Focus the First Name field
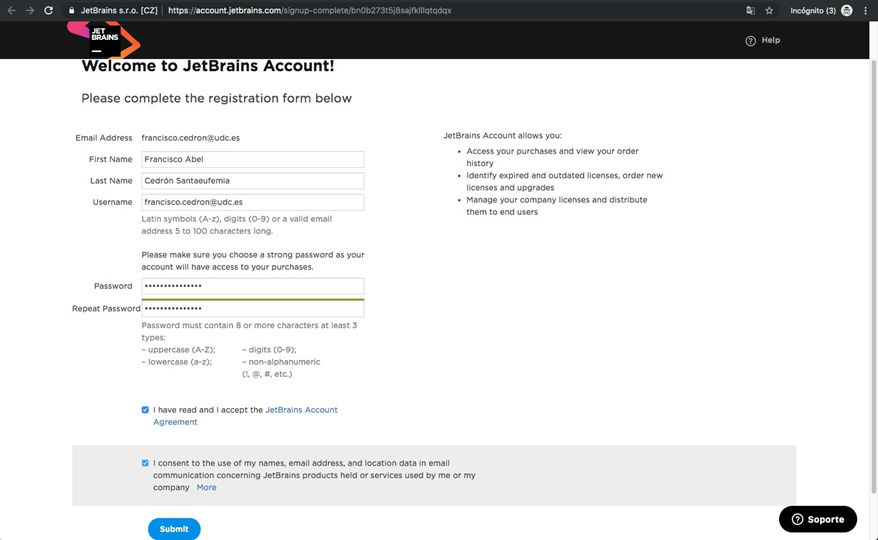 click(253, 159)
